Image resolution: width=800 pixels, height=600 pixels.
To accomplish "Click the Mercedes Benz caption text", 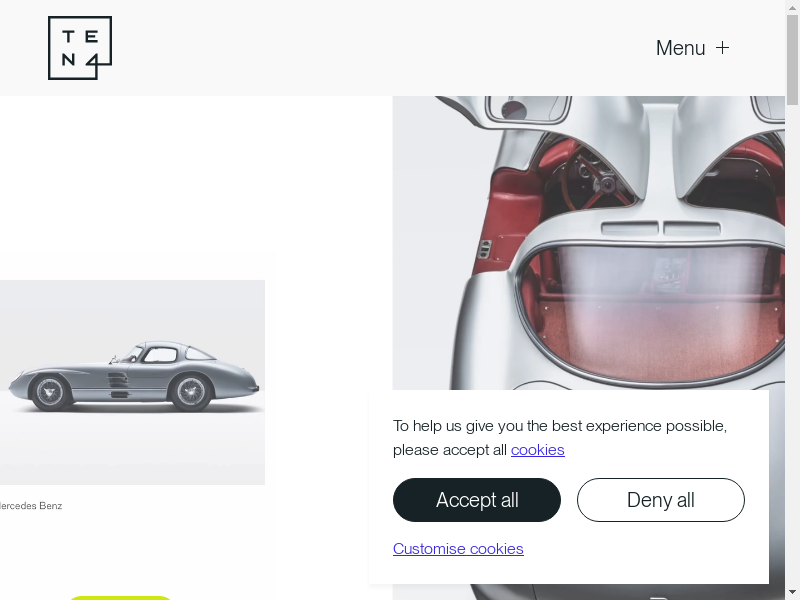I will [30, 506].
